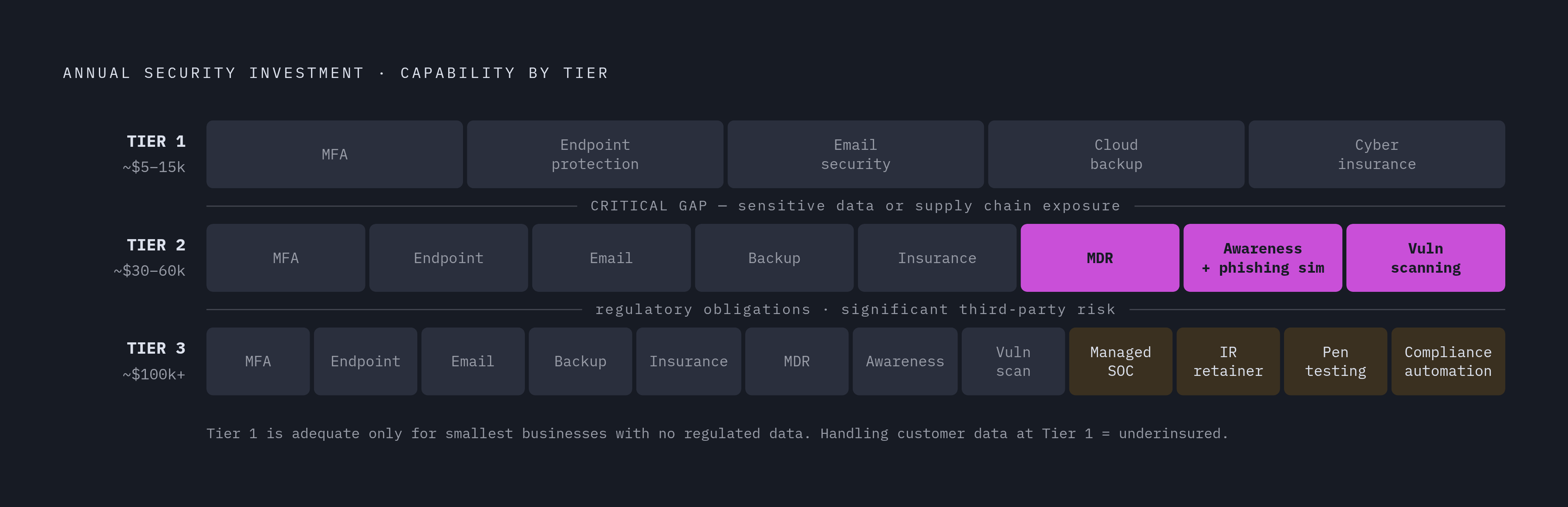Select the Pen testing block

pos(1335,362)
